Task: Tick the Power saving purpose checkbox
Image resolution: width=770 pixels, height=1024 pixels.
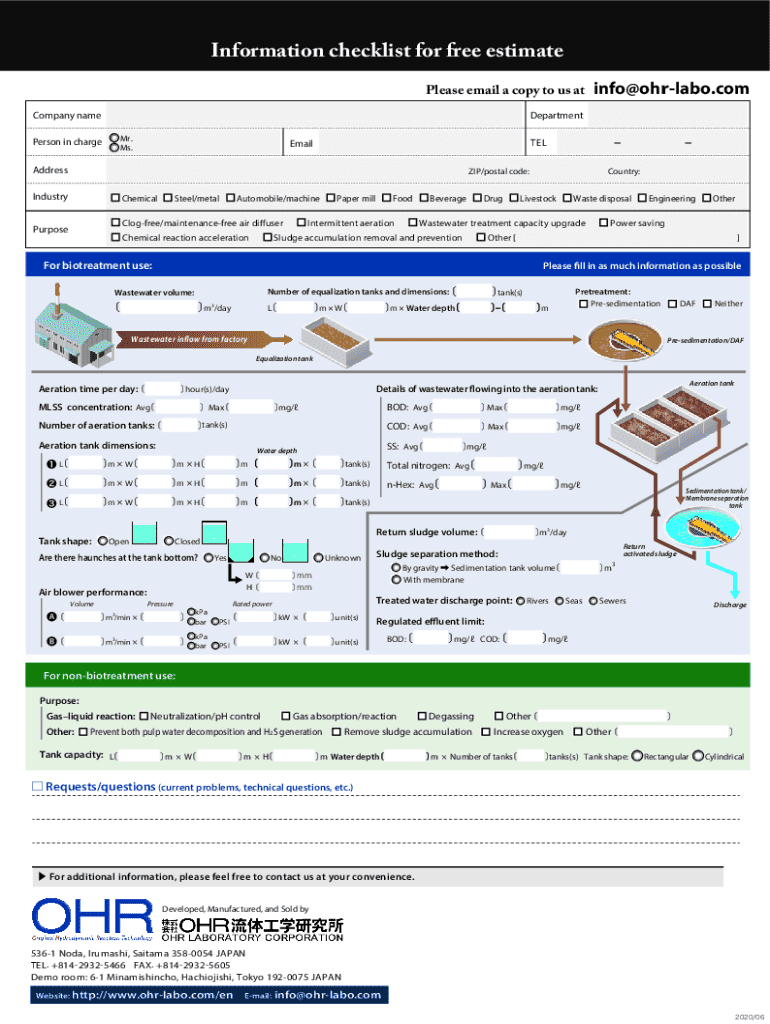Action: pyautogui.click(x=602, y=223)
